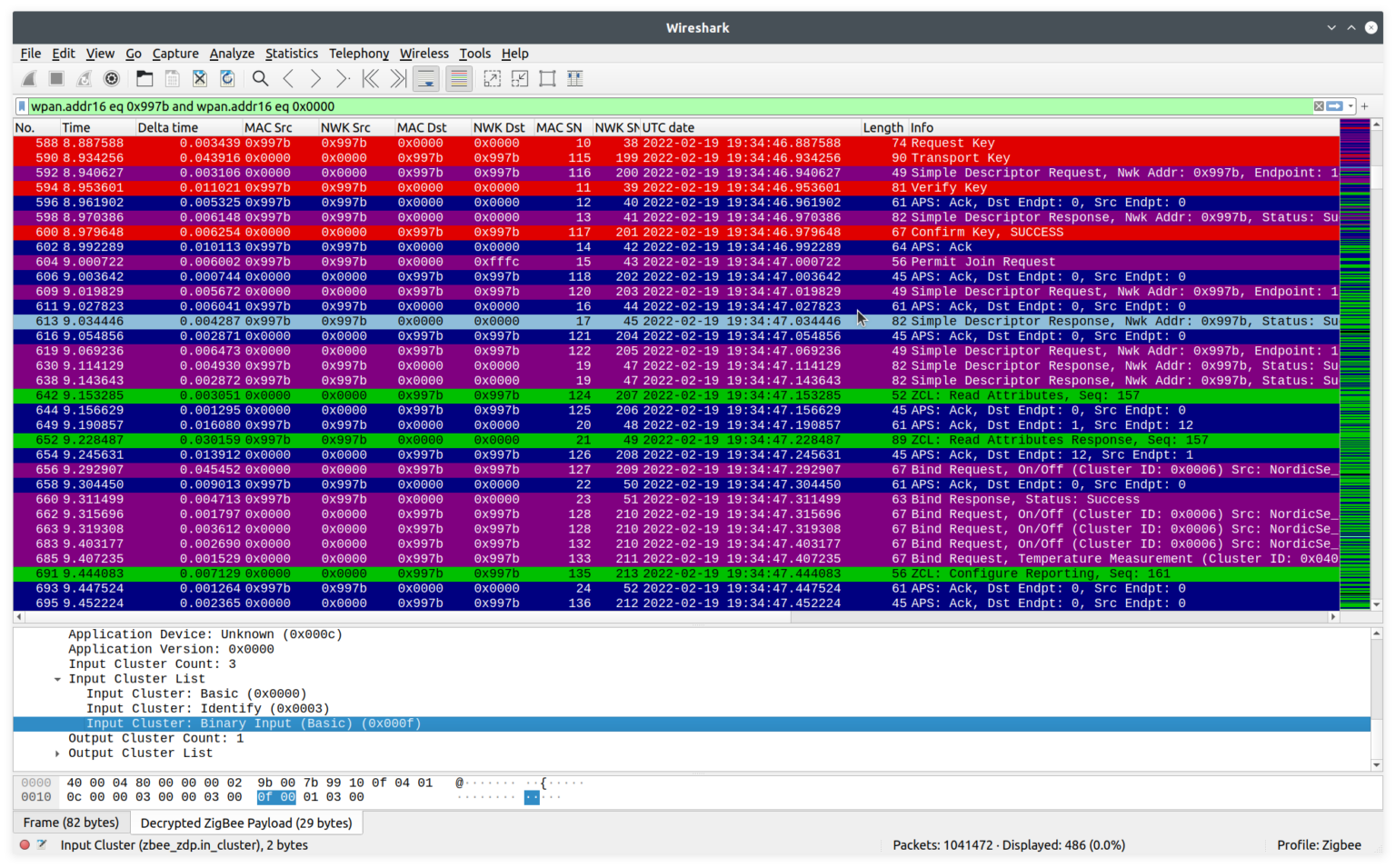This screenshot has width=1396, height=868.
Task: Click the intelligent scrollbar color map
Action: point(1356,364)
